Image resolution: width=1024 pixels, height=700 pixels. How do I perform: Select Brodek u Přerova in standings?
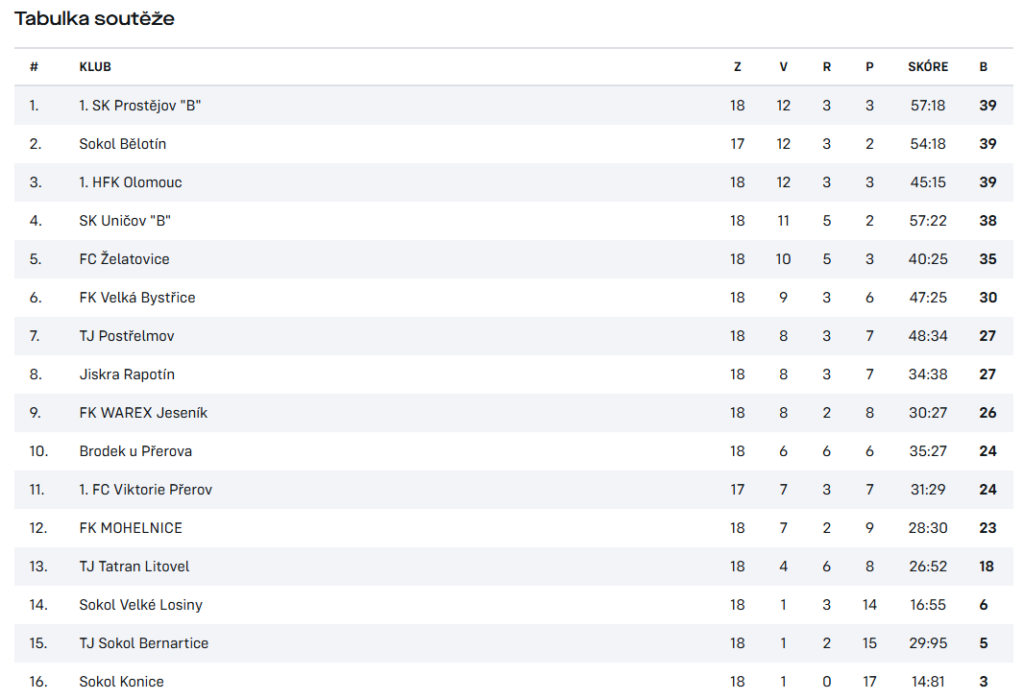(135, 451)
